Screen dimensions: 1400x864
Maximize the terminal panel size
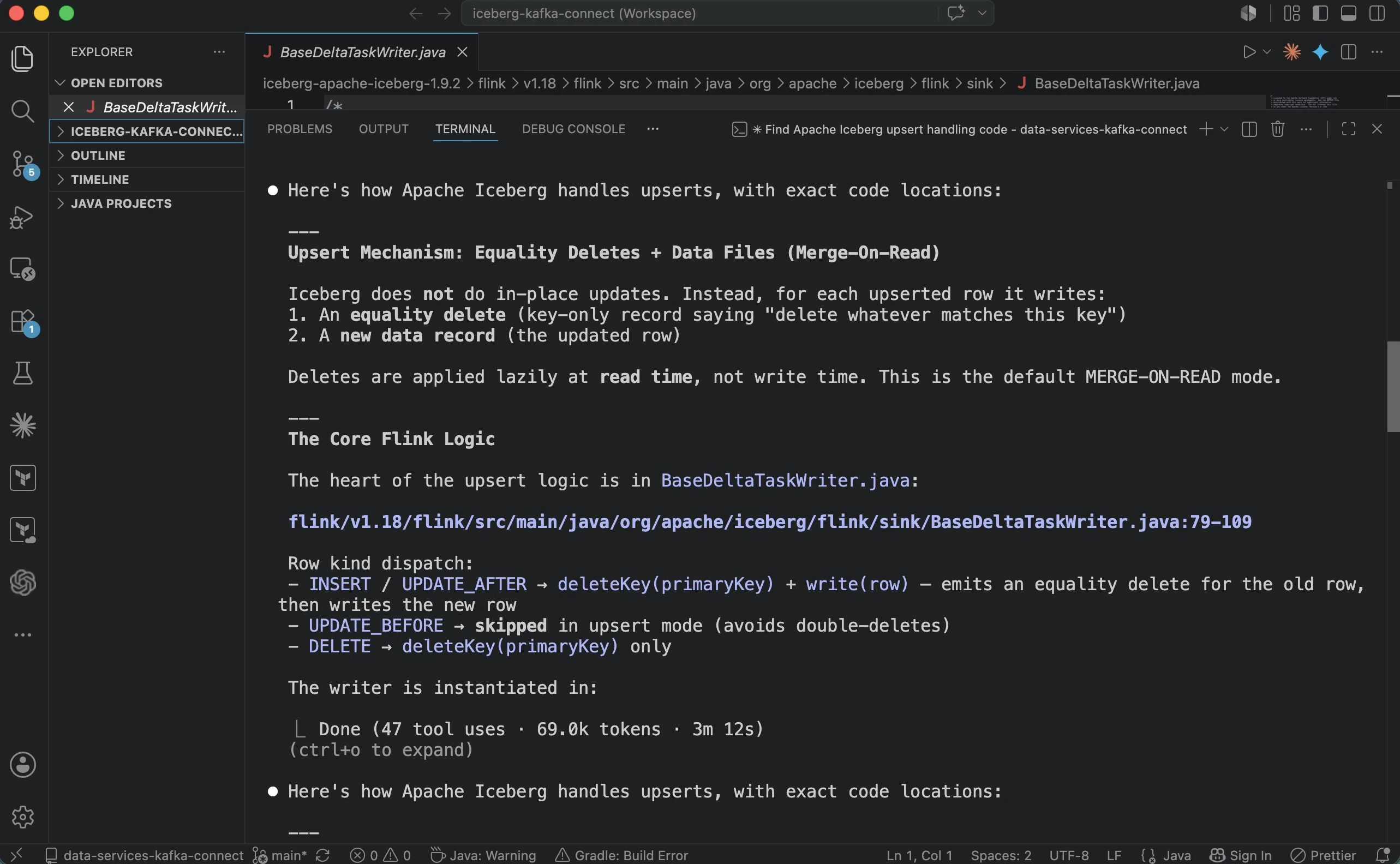pyautogui.click(x=1349, y=129)
